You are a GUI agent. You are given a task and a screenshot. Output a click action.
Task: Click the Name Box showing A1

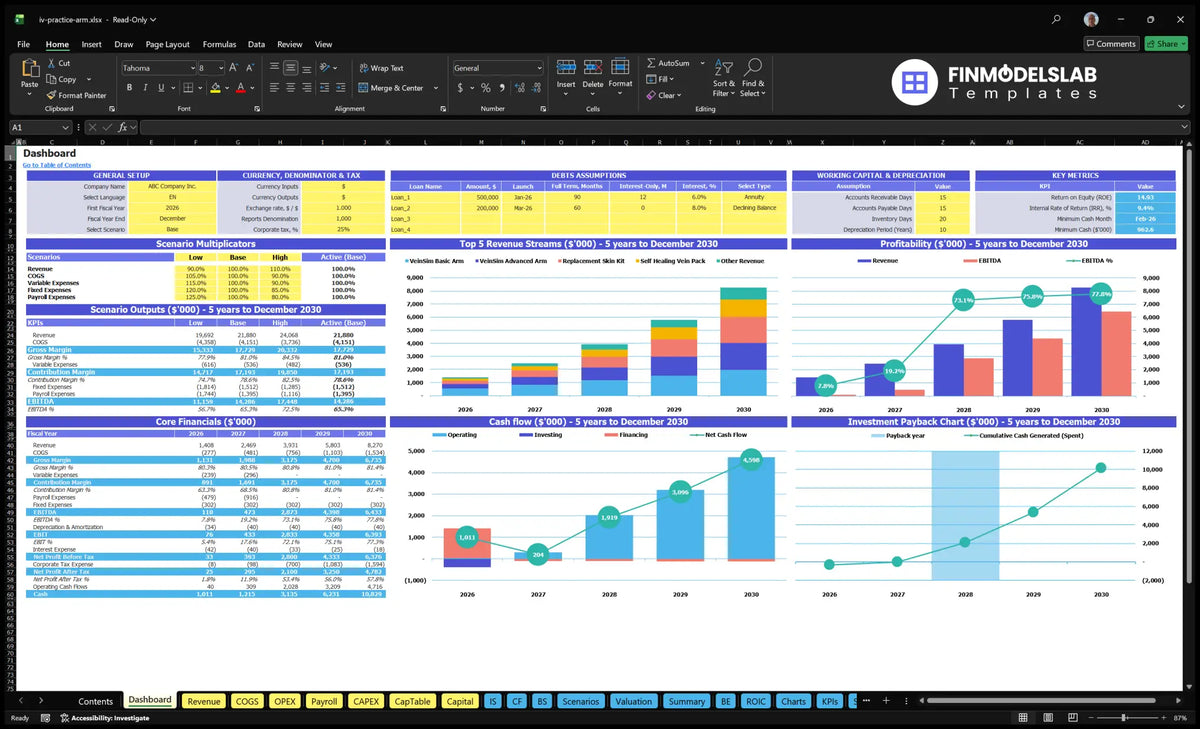(x=40, y=127)
